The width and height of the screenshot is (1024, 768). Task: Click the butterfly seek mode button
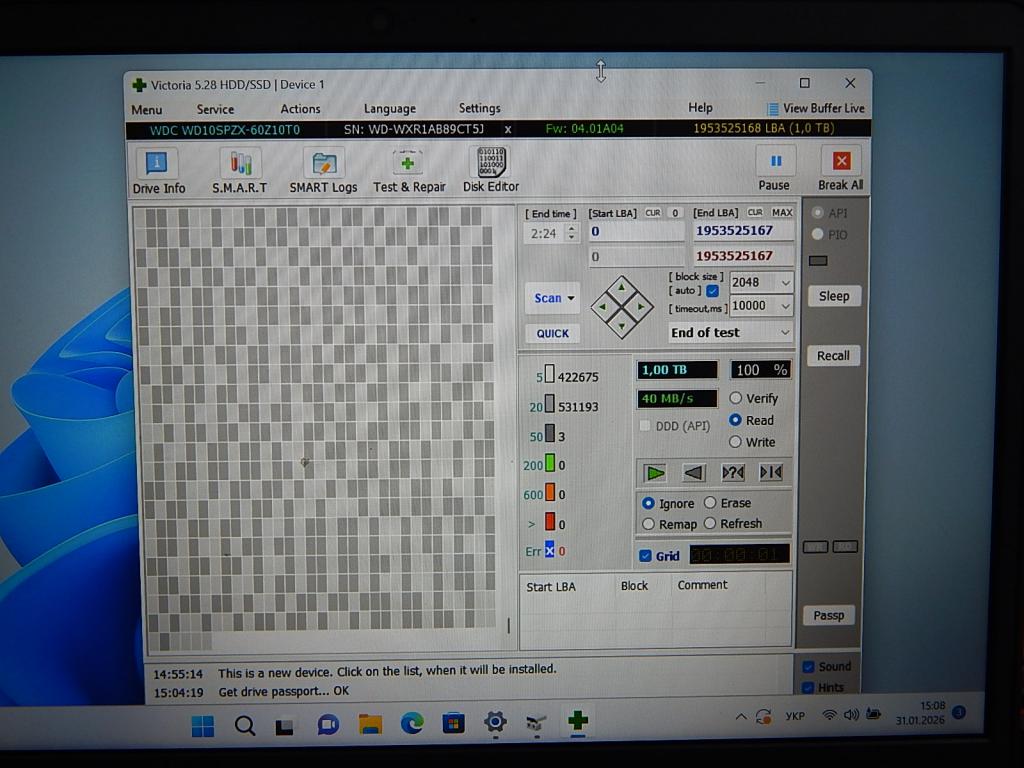[771, 472]
